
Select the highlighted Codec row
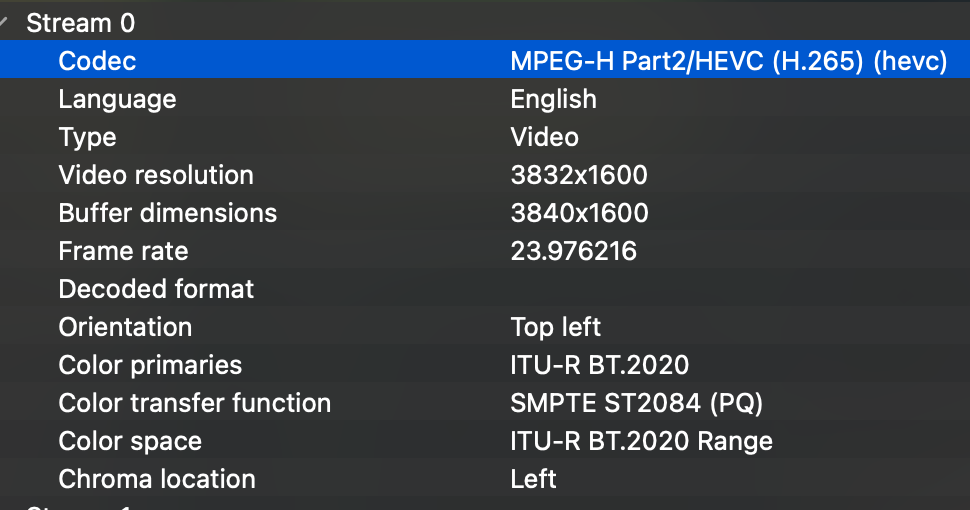tap(97, 61)
